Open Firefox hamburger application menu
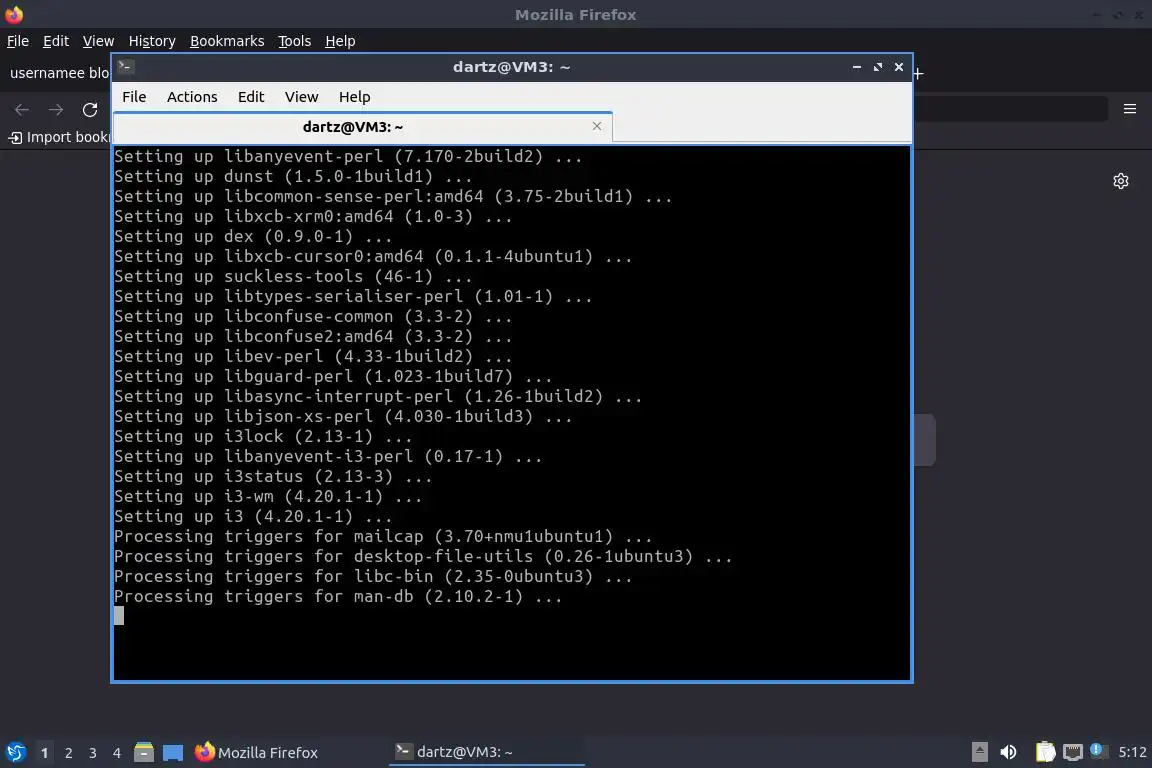This screenshot has width=1152, height=768. coord(1130,109)
